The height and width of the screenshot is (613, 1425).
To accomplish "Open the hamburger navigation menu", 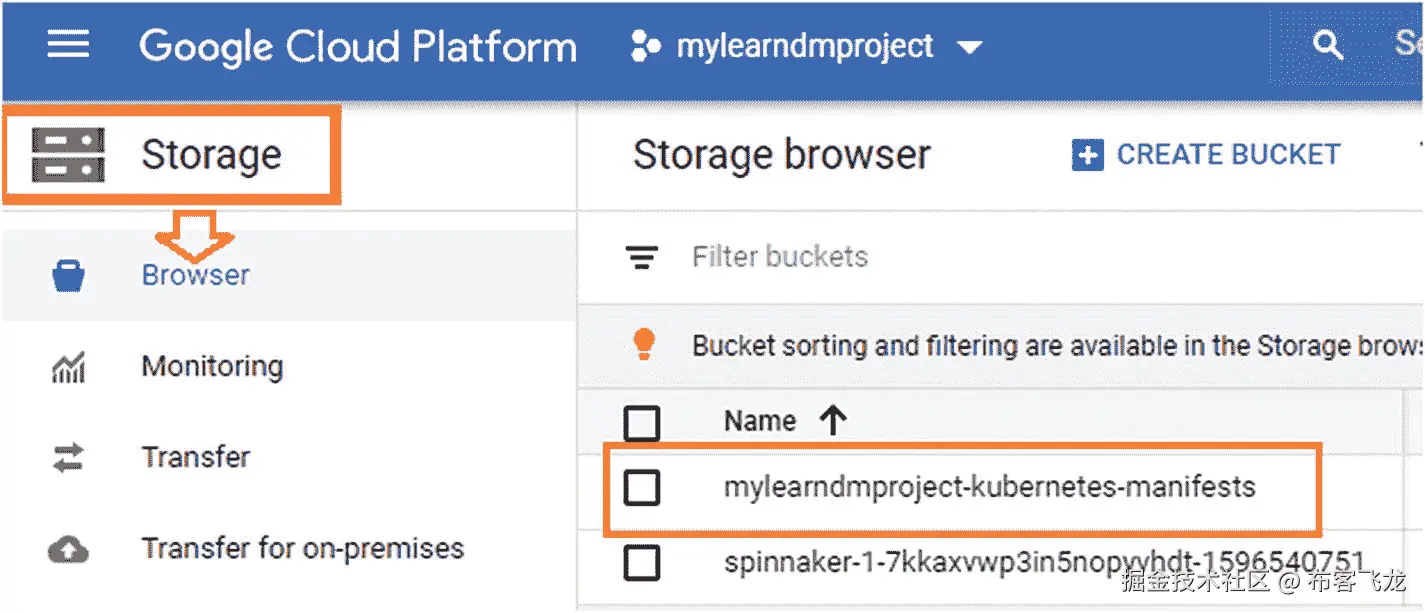I will (x=68, y=45).
